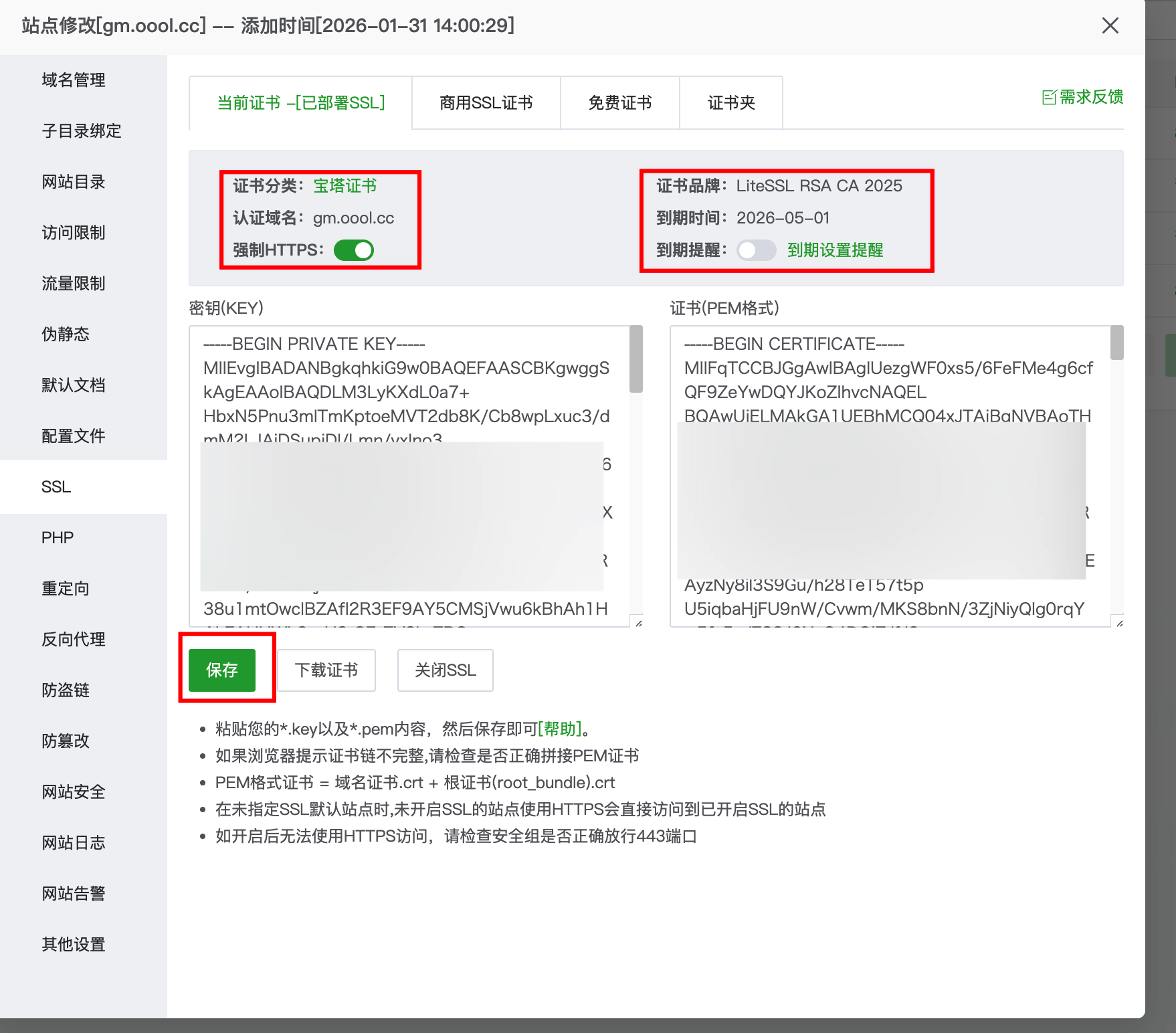The width and height of the screenshot is (1176, 1033).
Task: Click the 保存 save button
Action: point(222,670)
